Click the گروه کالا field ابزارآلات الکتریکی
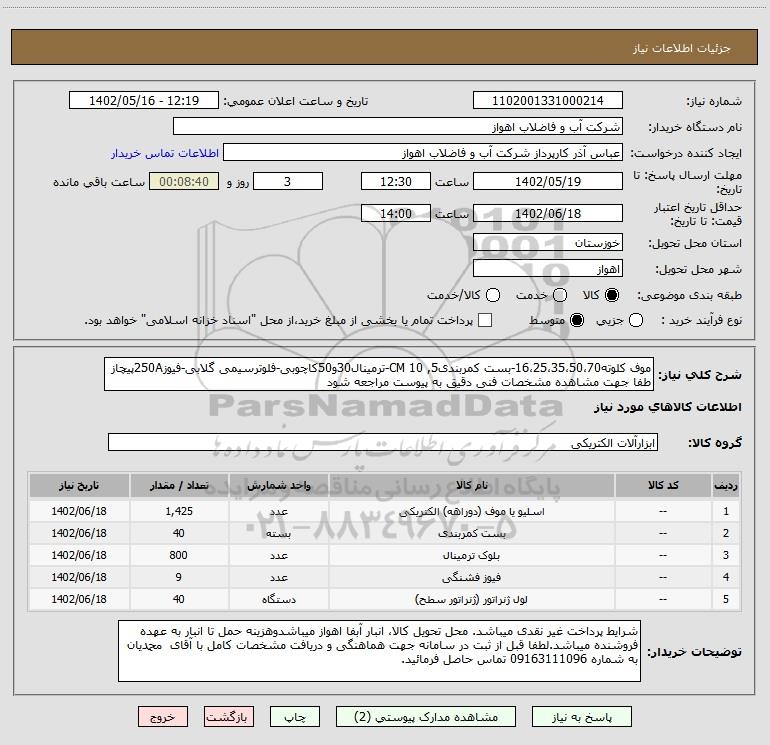The image size is (770, 745). [x=383, y=442]
